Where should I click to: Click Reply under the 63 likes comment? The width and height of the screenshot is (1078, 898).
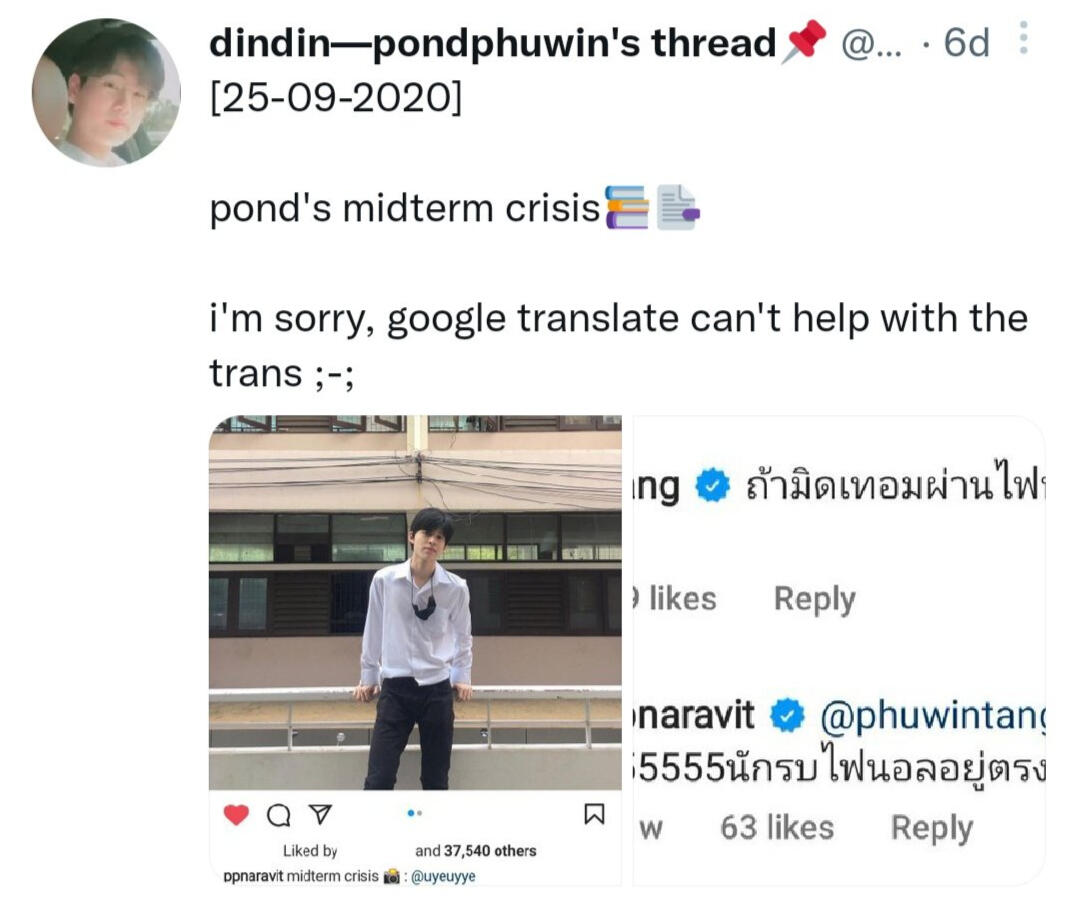click(x=931, y=828)
